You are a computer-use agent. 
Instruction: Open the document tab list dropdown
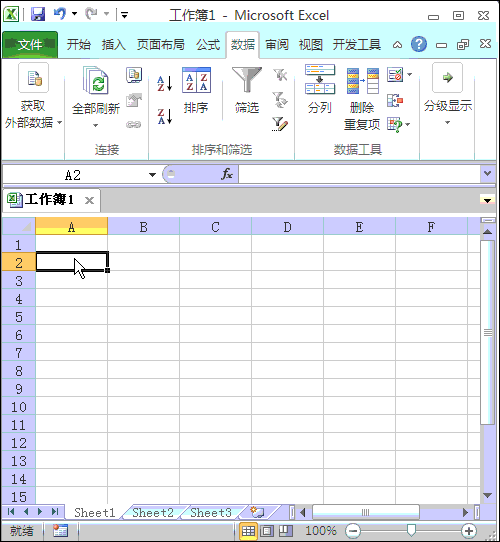[488, 200]
